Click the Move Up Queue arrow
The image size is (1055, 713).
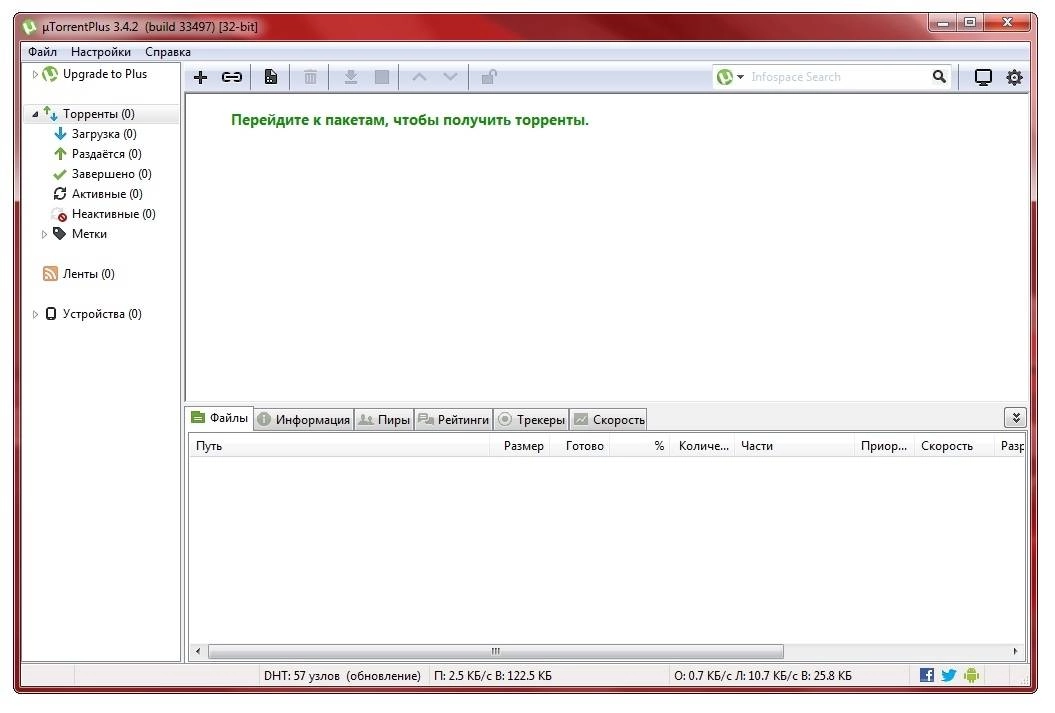(419, 77)
